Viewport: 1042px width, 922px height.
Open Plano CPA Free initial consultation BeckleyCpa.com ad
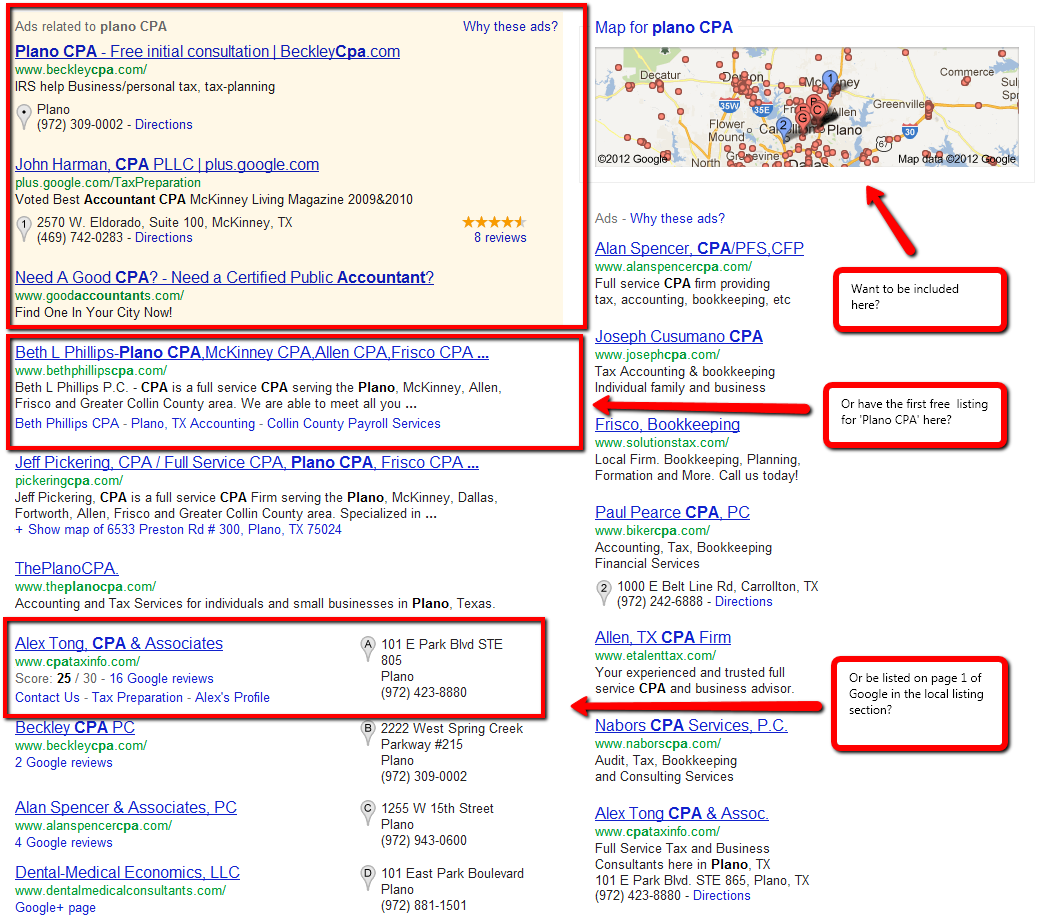click(x=207, y=51)
